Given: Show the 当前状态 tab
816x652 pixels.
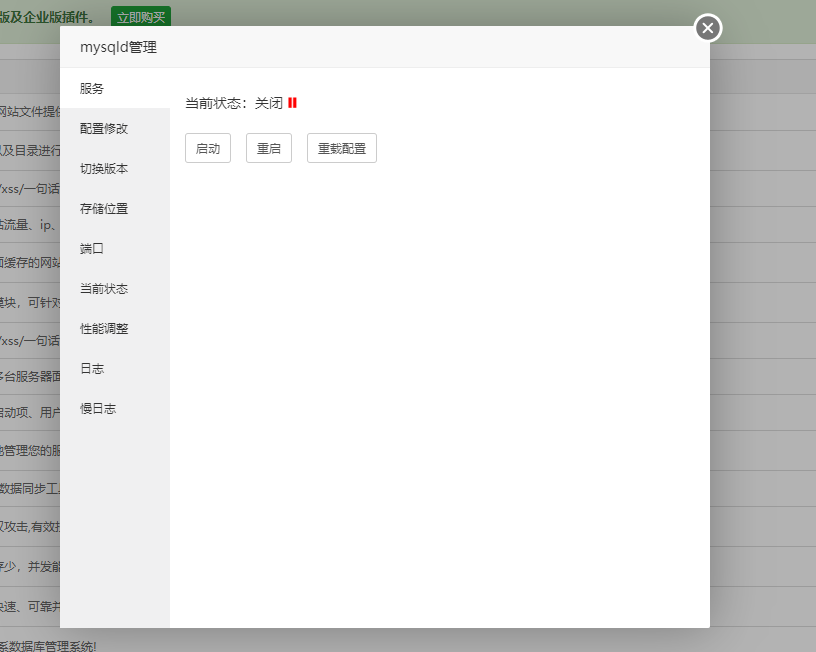Looking at the screenshot, I should pos(115,289).
